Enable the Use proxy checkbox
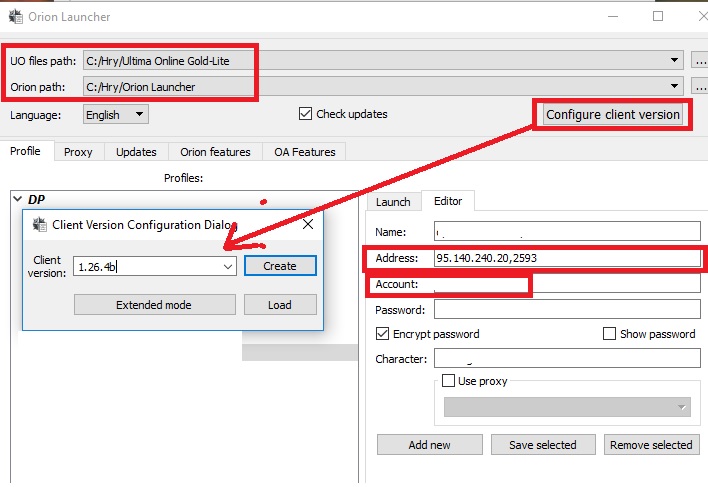This screenshot has width=708, height=487. click(x=448, y=381)
